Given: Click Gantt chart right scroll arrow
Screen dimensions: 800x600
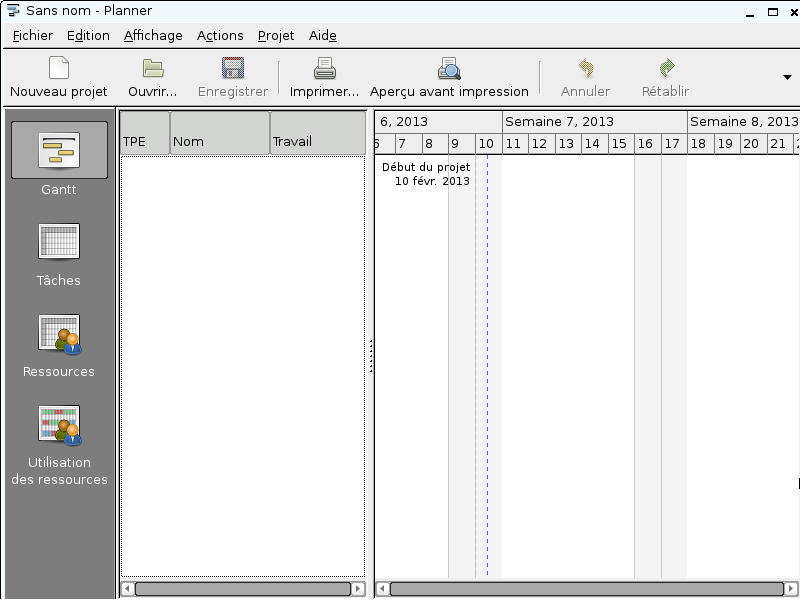Looking at the screenshot, I should click(791, 589).
